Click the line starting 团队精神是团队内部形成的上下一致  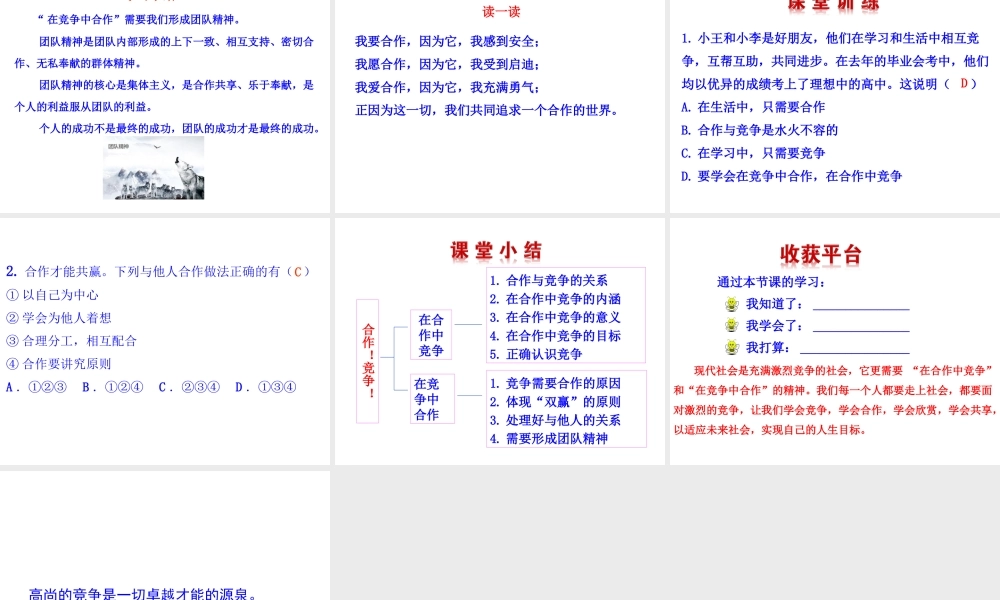[177, 41]
